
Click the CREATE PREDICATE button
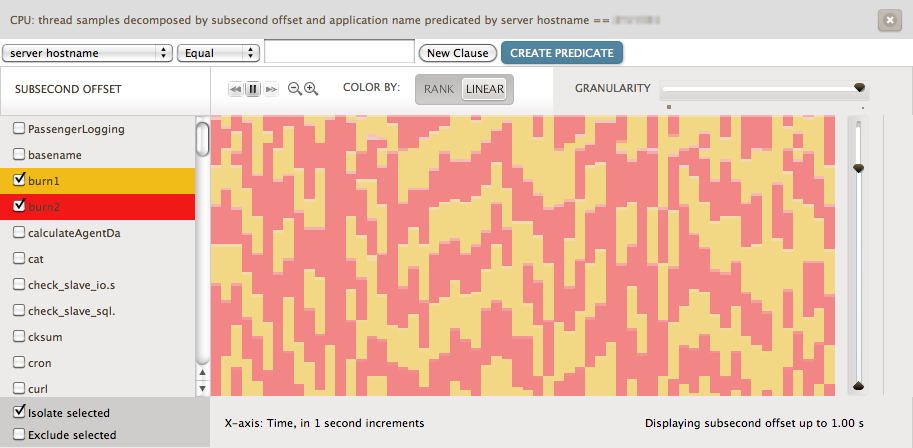pos(562,53)
